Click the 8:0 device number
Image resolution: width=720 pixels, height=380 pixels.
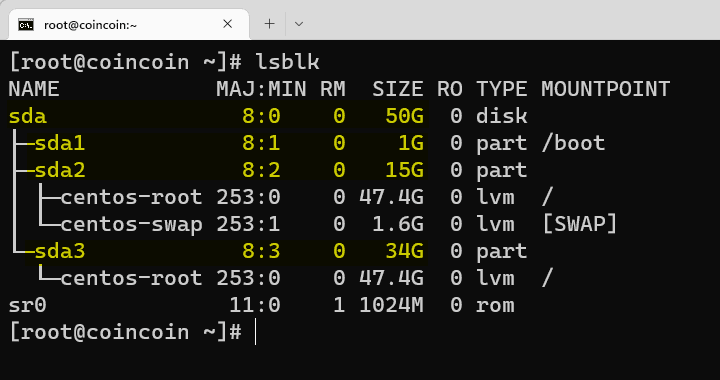tap(261, 116)
